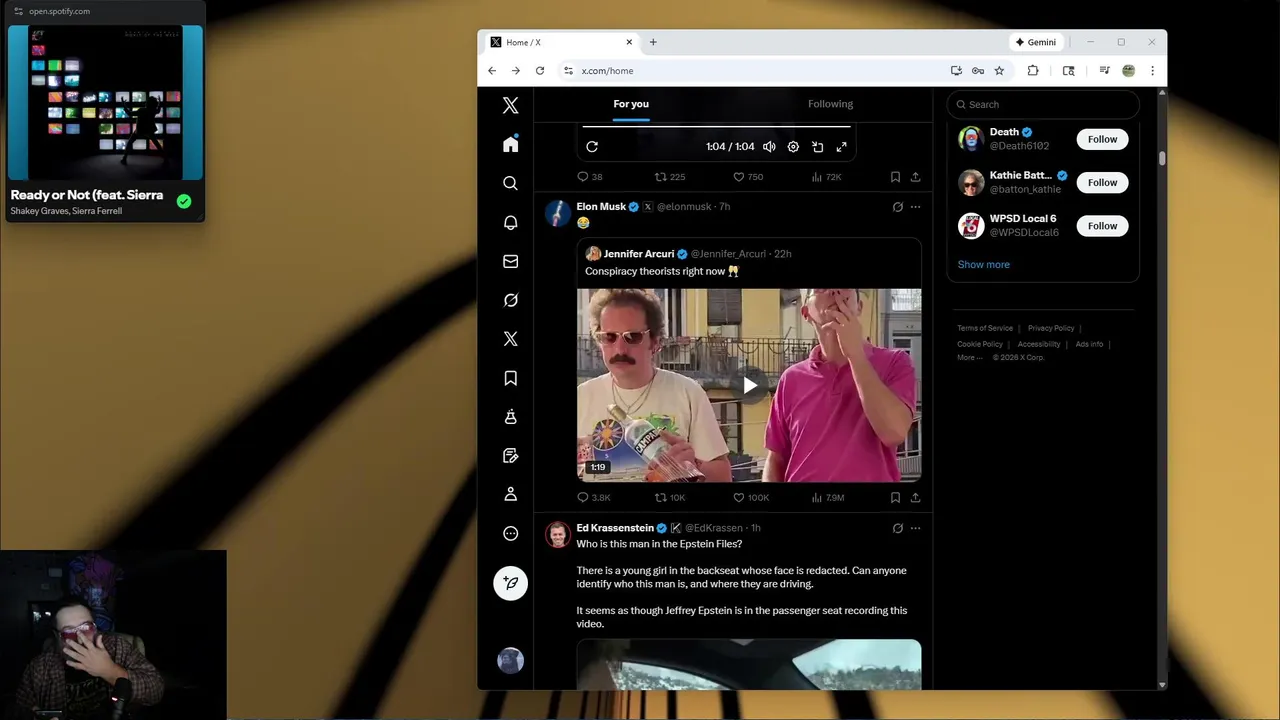Viewport: 1280px width, 720px height.
Task: Open Grok actions on Ed Krassenstein post
Action: [x=897, y=528]
